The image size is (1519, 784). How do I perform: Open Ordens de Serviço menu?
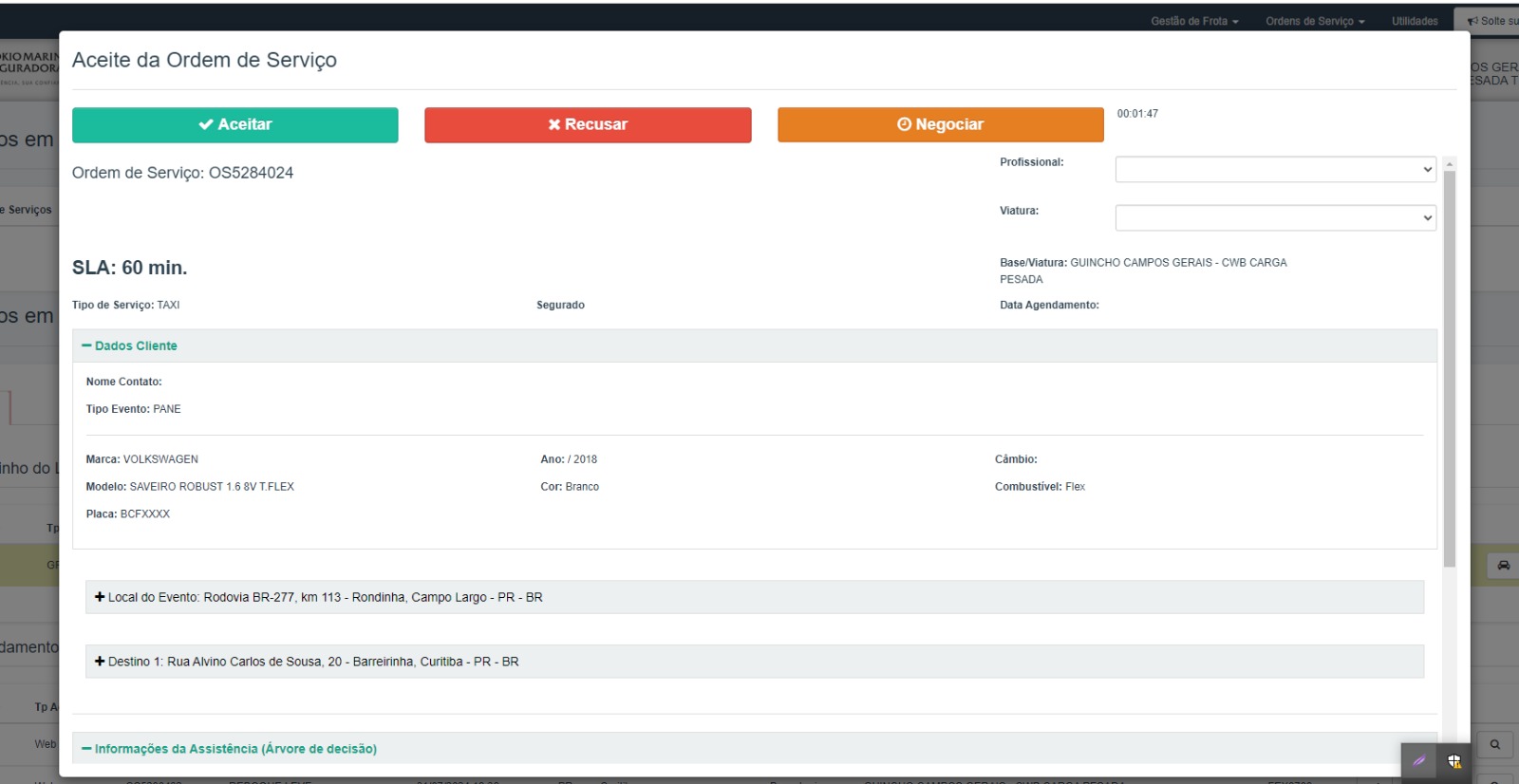[1315, 21]
